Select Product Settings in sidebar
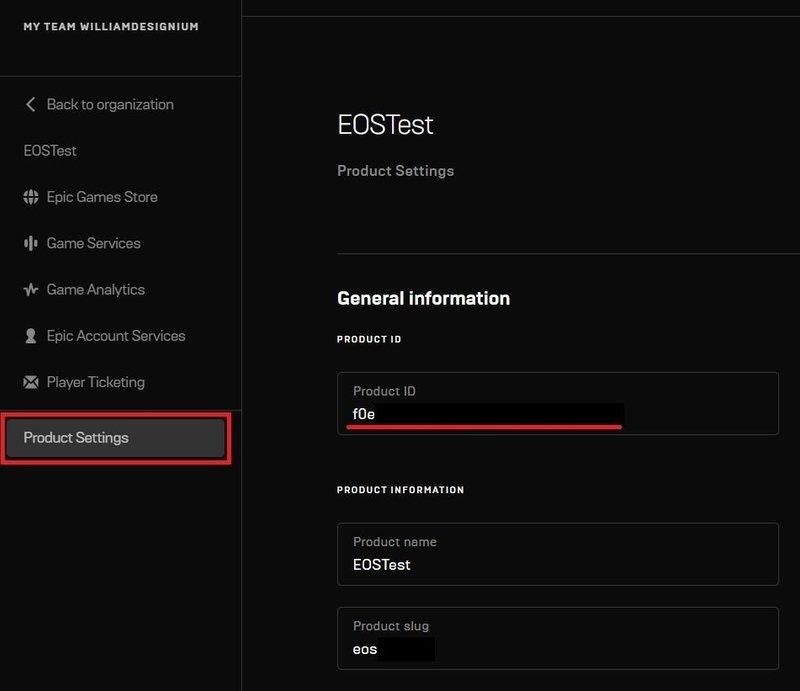800x691 pixels. click(x=116, y=438)
